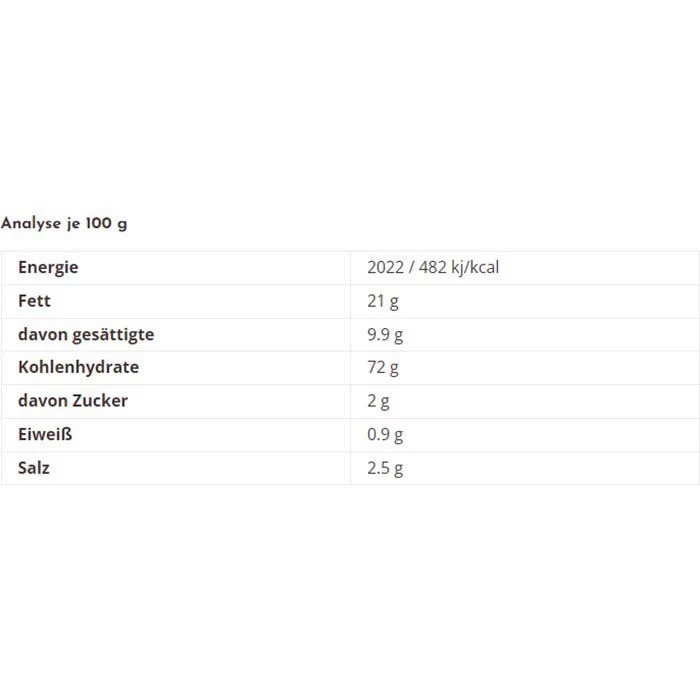Select the '0.9 g' protein value
Viewport: 700px width, 700px height.
pyautogui.click(x=386, y=434)
